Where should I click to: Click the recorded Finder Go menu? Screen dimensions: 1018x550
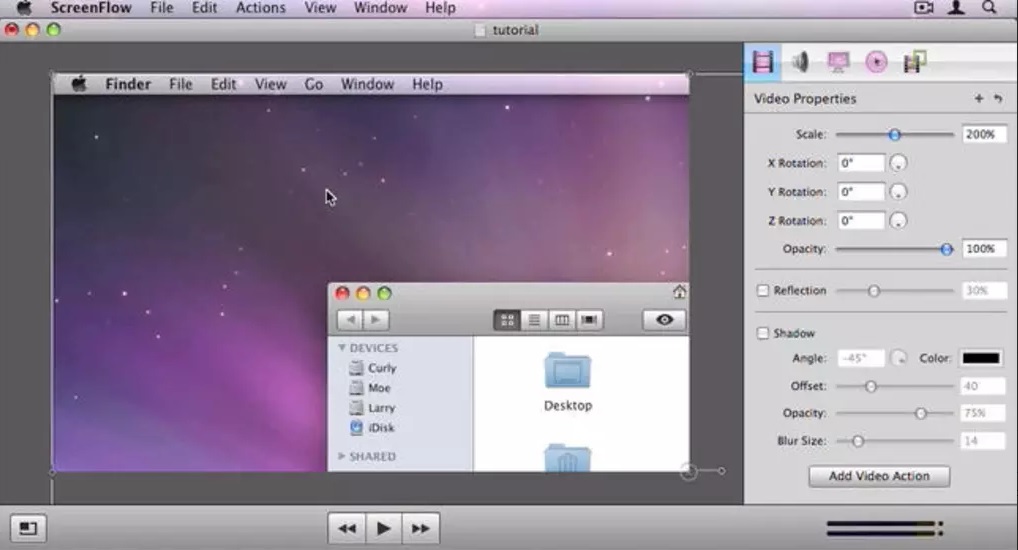pyautogui.click(x=314, y=84)
